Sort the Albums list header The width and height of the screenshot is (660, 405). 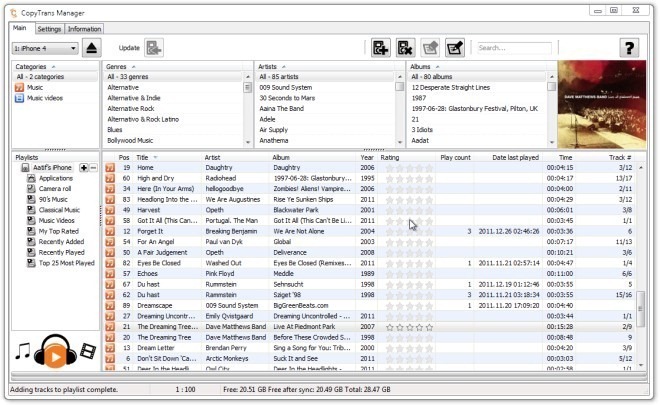coord(482,67)
